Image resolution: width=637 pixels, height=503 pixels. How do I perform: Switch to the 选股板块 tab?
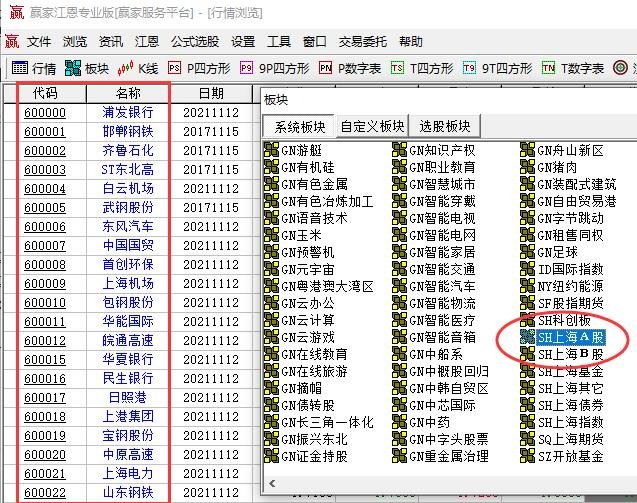coord(444,126)
